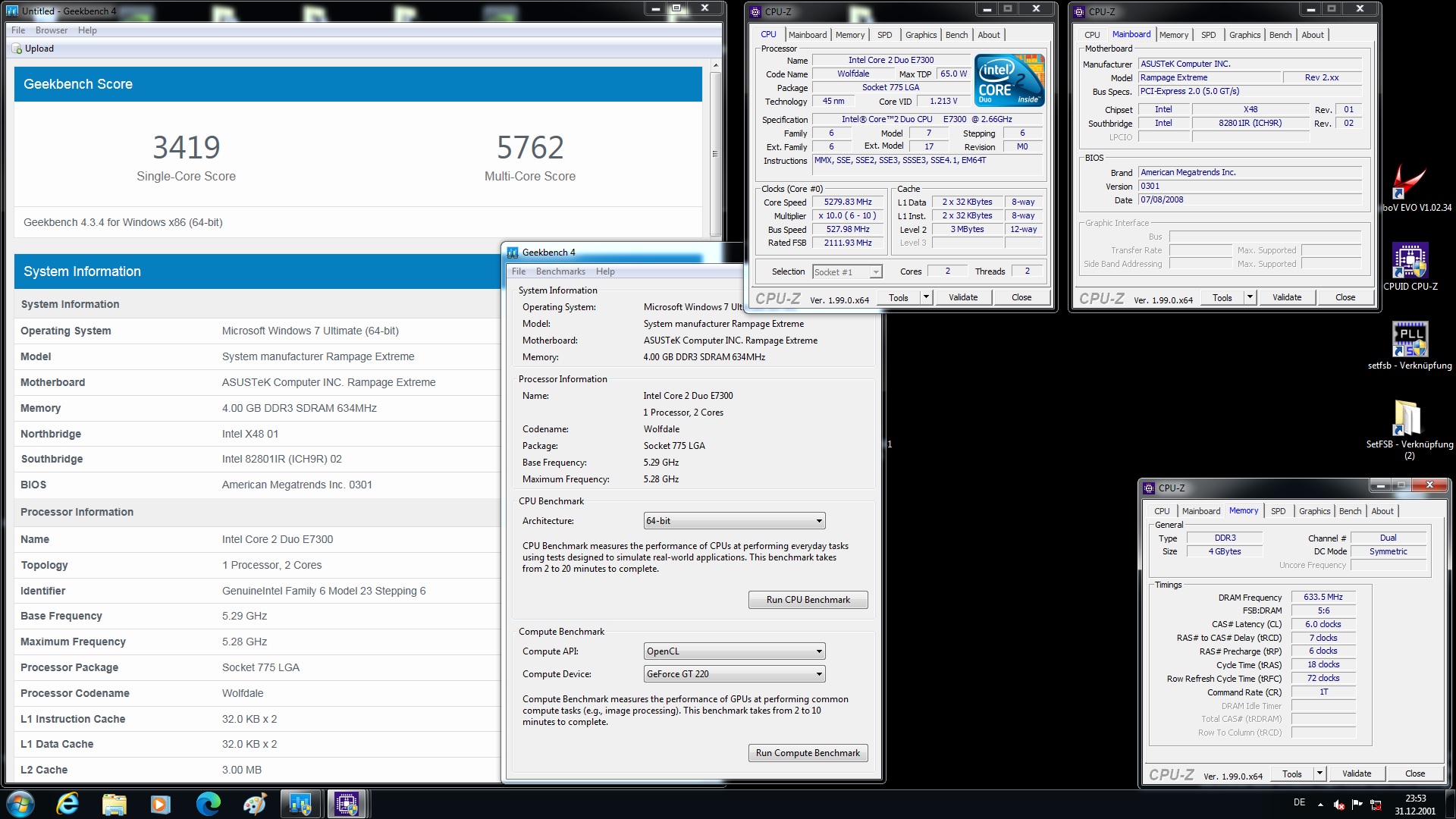The image size is (1456, 819).
Task: Click the Untitled - Geekbench 4 title icon
Action: coord(12,11)
